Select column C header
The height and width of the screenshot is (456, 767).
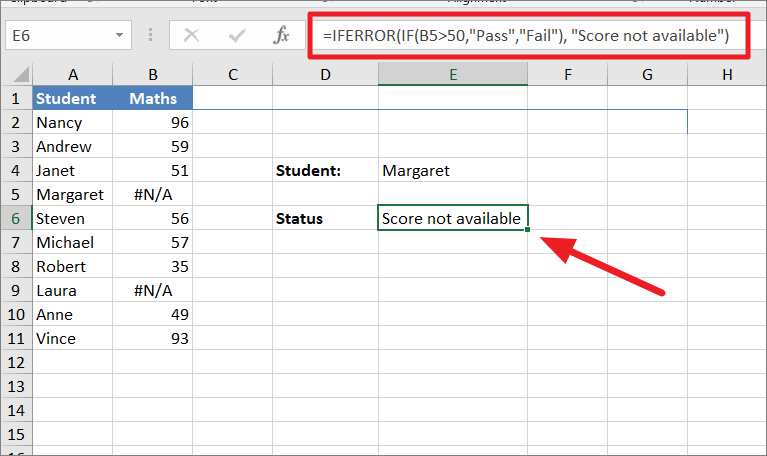coord(232,75)
